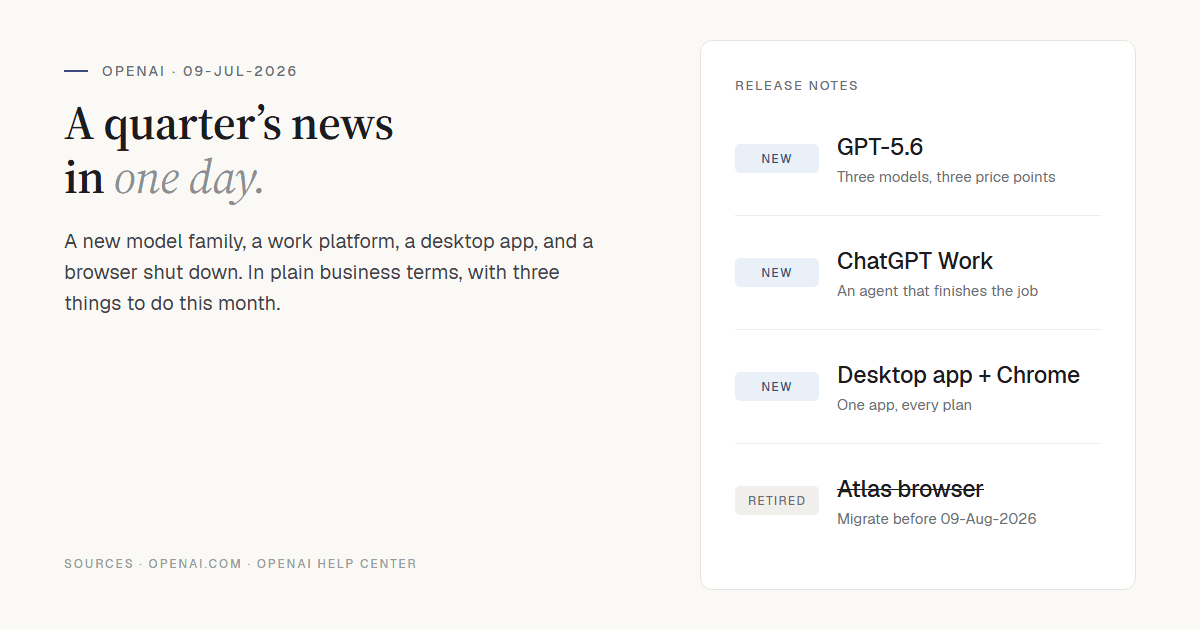The width and height of the screenshot is (1200, 630).
Task: Click the paragraph starting "A new model family"
Action: (330, 272)
